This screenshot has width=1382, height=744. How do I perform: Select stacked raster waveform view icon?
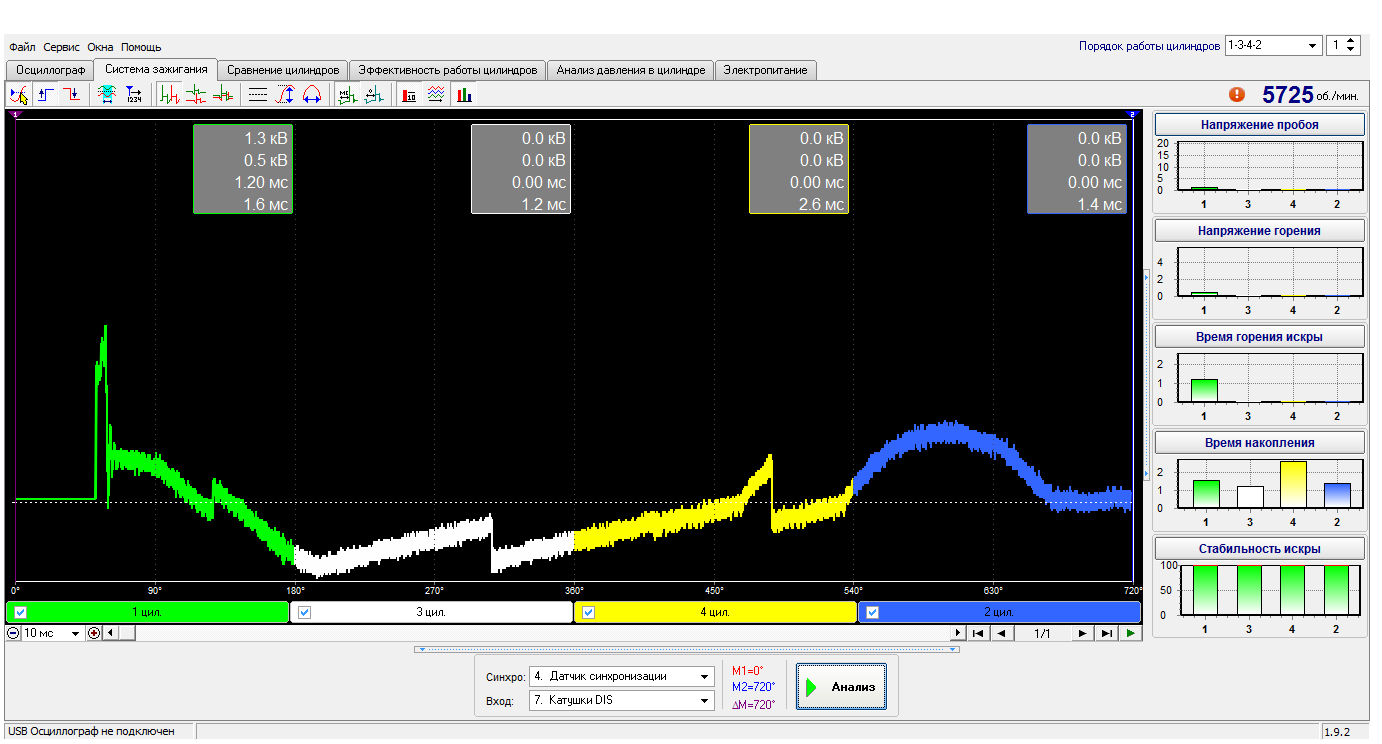pyautogui.click(x=196, y=95)
